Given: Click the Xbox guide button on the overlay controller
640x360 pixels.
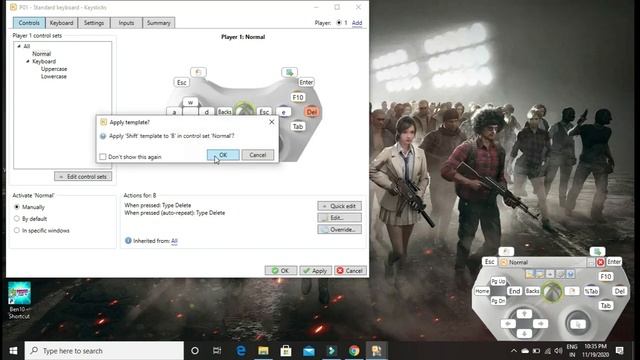Looking at the screenshot, I should (x=552, y=292).
